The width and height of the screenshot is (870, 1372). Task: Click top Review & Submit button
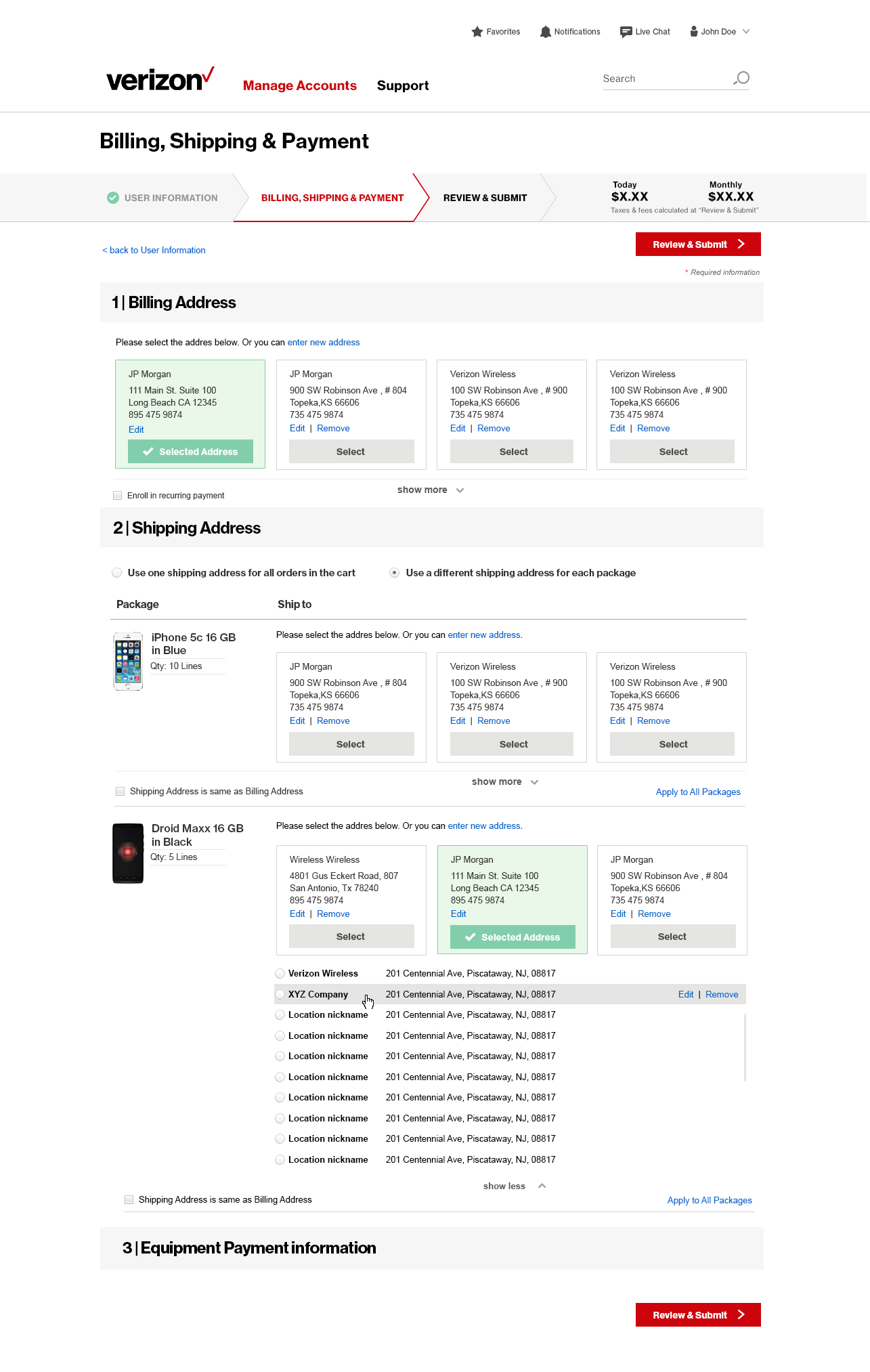(x=698, y=244)
